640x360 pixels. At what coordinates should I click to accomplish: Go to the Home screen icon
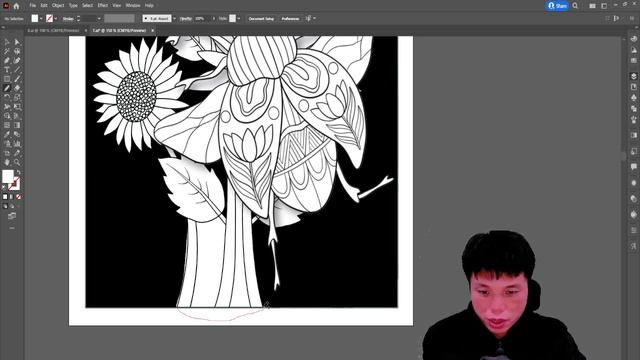(x=16, y=6)
